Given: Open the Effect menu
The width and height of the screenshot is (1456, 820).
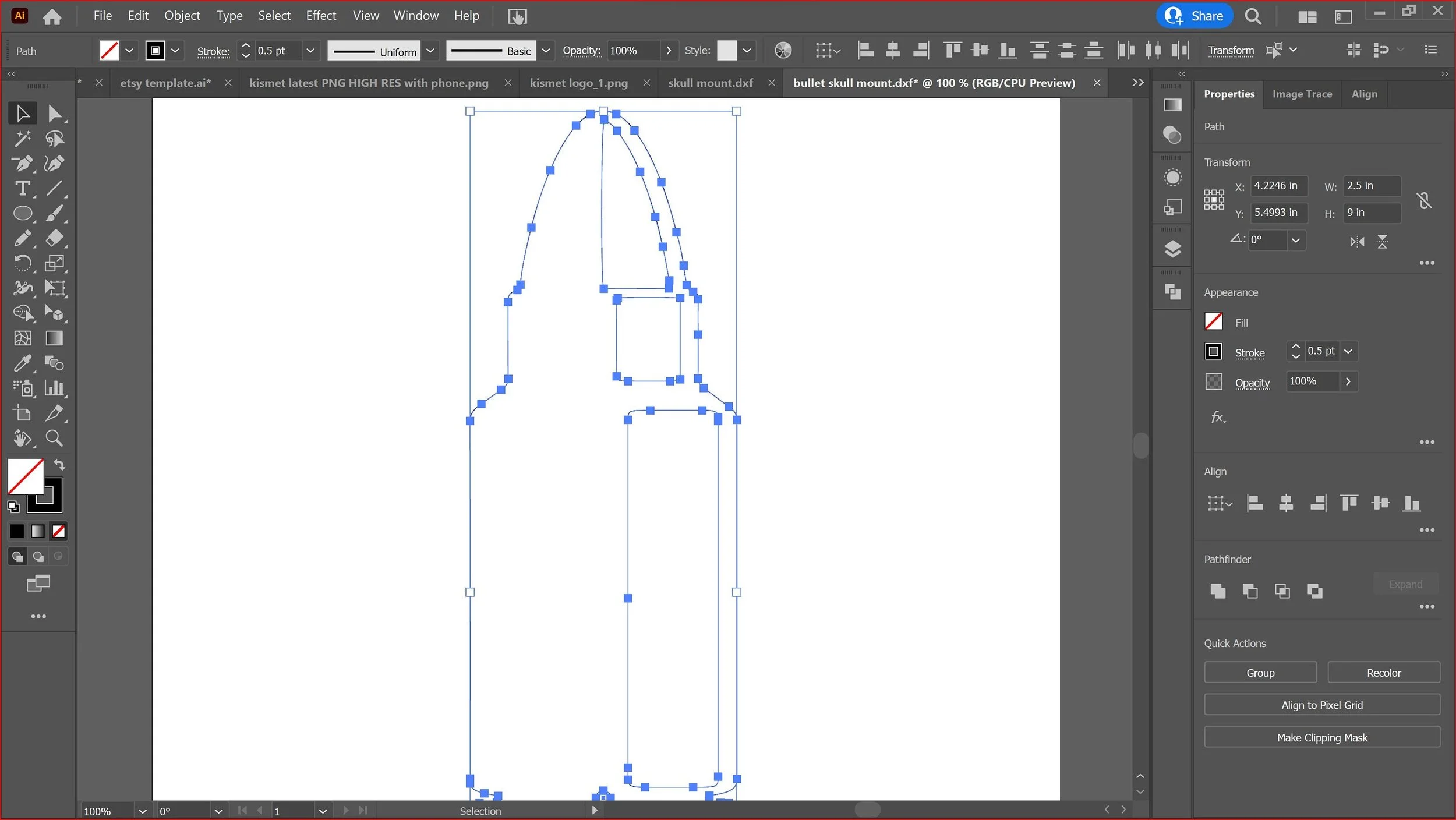Looking at the screenshot, I should 321,16.
